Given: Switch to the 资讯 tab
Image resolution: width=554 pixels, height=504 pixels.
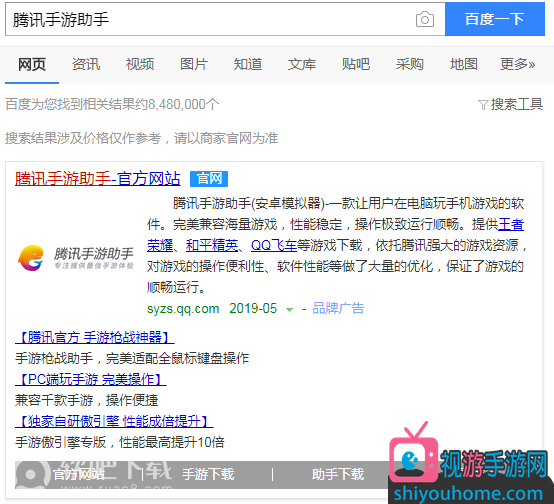Looking at the screenshot, I should click(86, 64).
